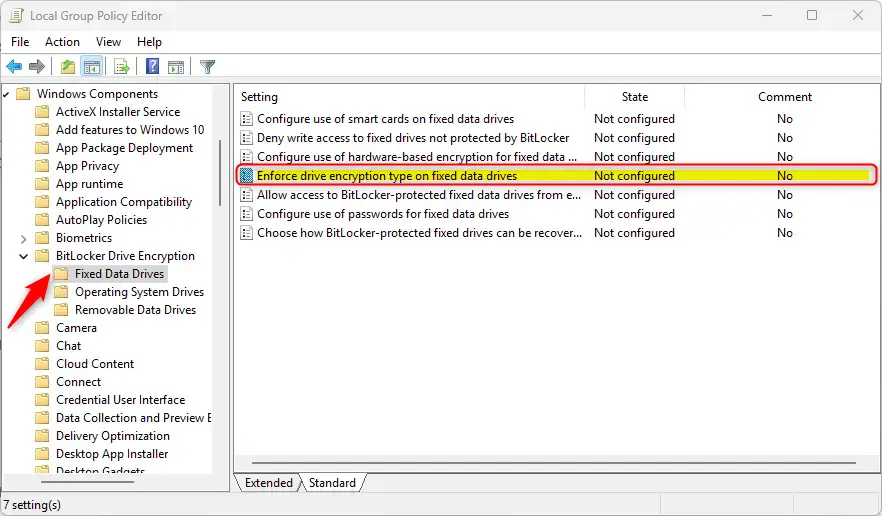Click the Fixed Data Drives folder icon

coord(61,273)
